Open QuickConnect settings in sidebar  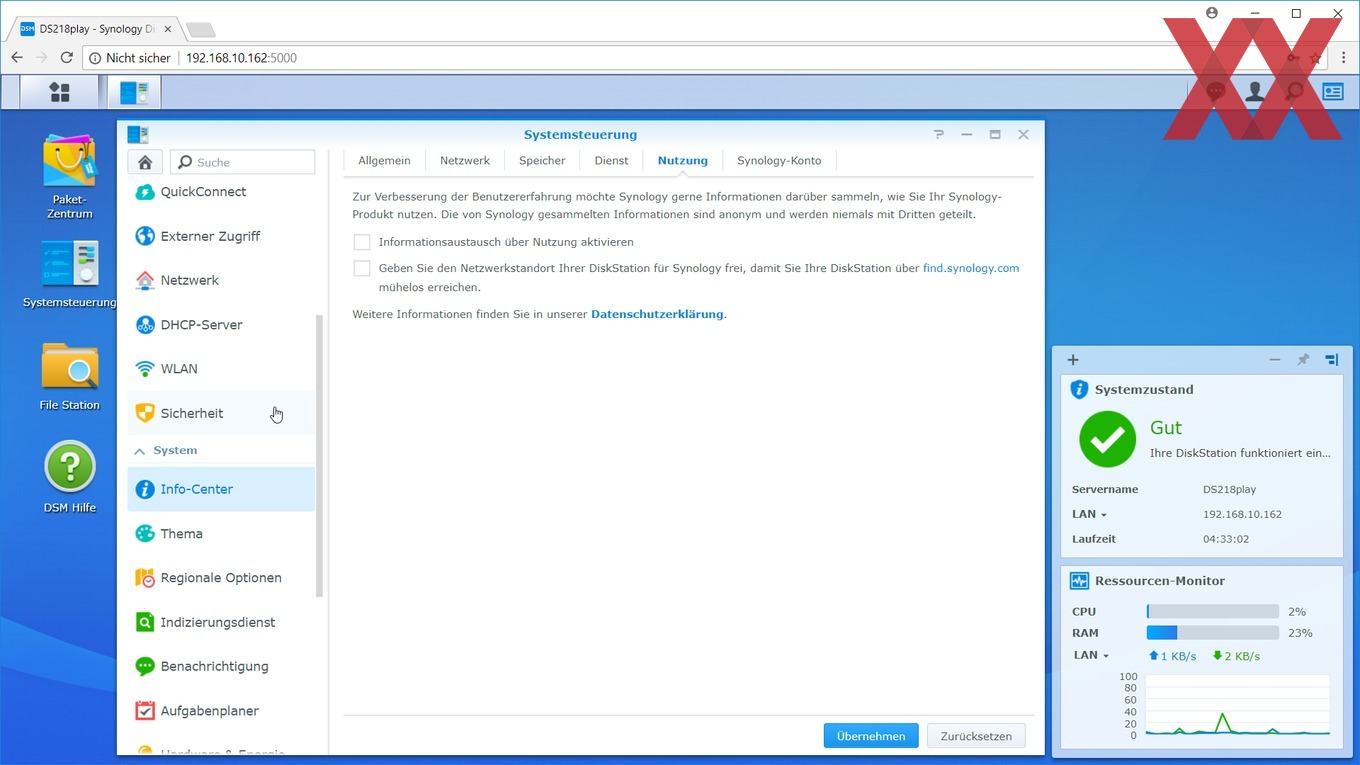click(x=221, y=192)
